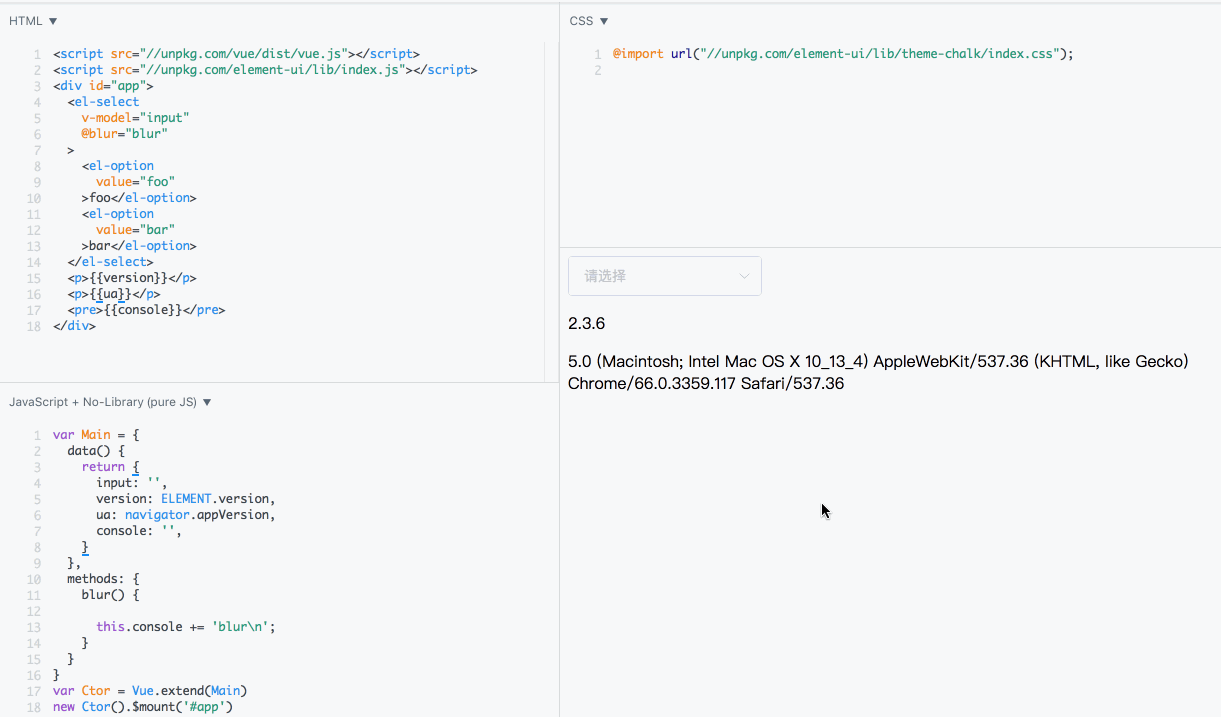Click the "var Main = {" line in JavaScript
Viewport: 1221px width, 717px height.
[96, 435]
